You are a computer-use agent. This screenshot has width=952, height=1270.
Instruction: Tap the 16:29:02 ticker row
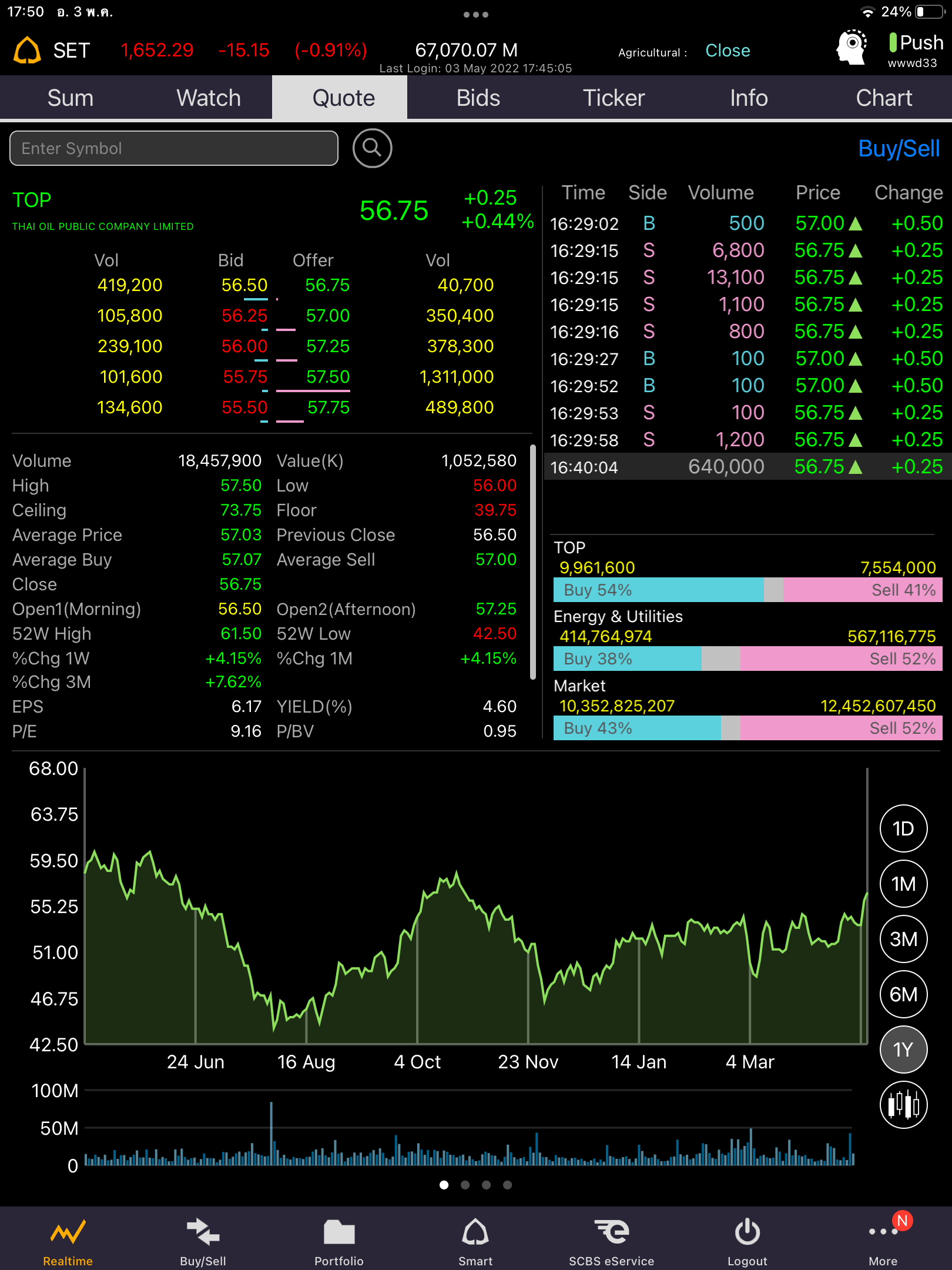(x=747, y=223)
